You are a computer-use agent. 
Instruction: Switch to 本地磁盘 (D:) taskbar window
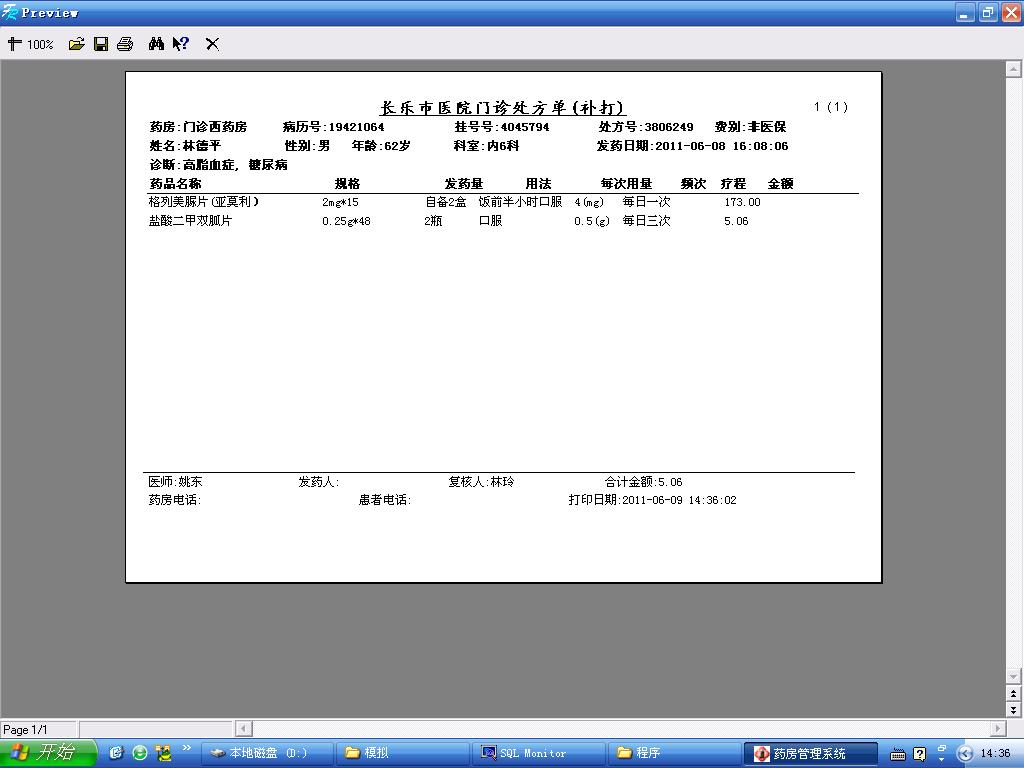(x=266, y=753)
